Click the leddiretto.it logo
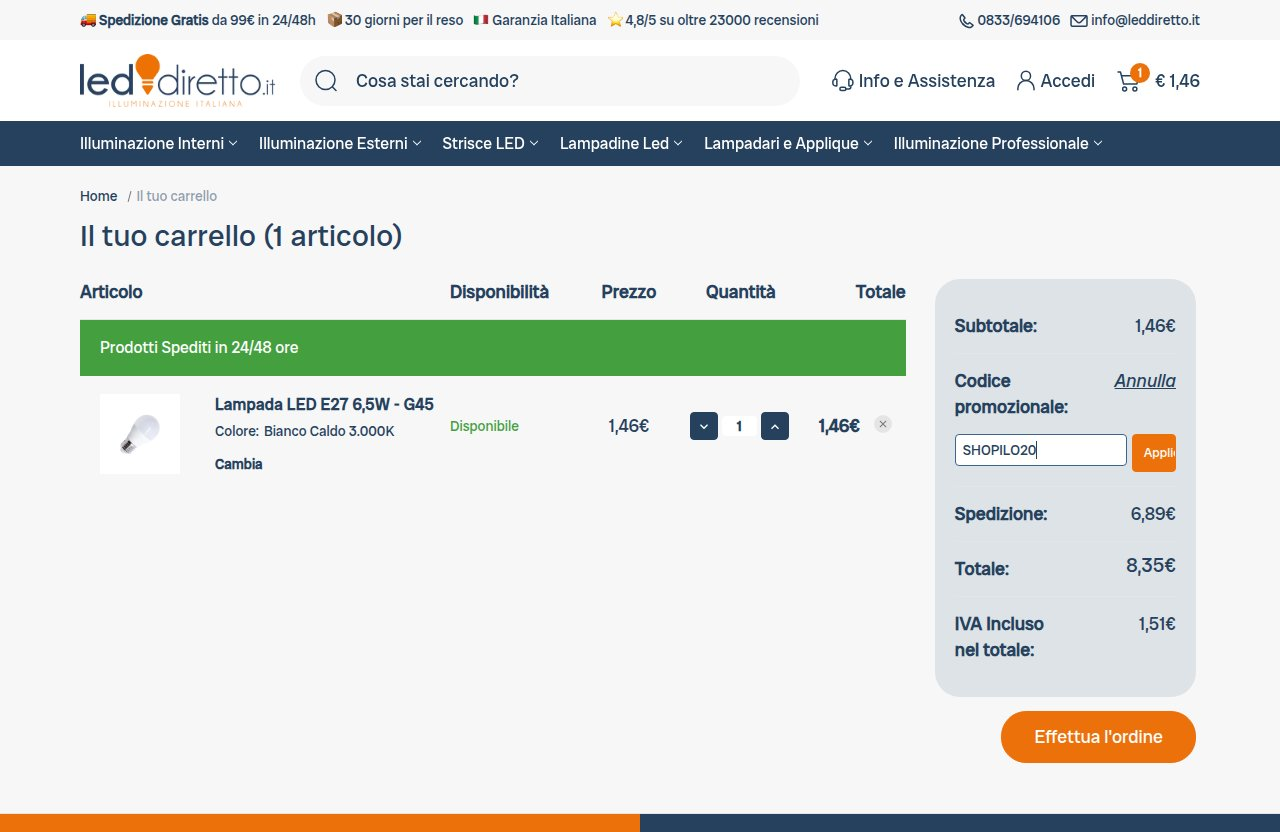This screenshot has width=1280, height=832. coord(177,81)
